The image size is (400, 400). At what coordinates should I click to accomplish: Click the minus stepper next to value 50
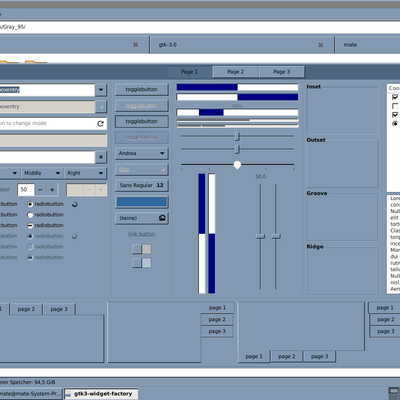(x=40, y=190)
